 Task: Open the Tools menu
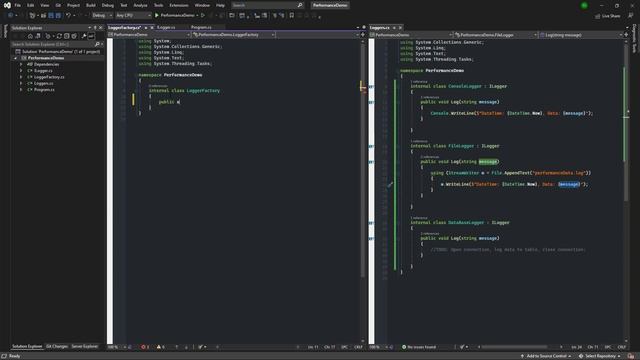[x=158, y=5]
